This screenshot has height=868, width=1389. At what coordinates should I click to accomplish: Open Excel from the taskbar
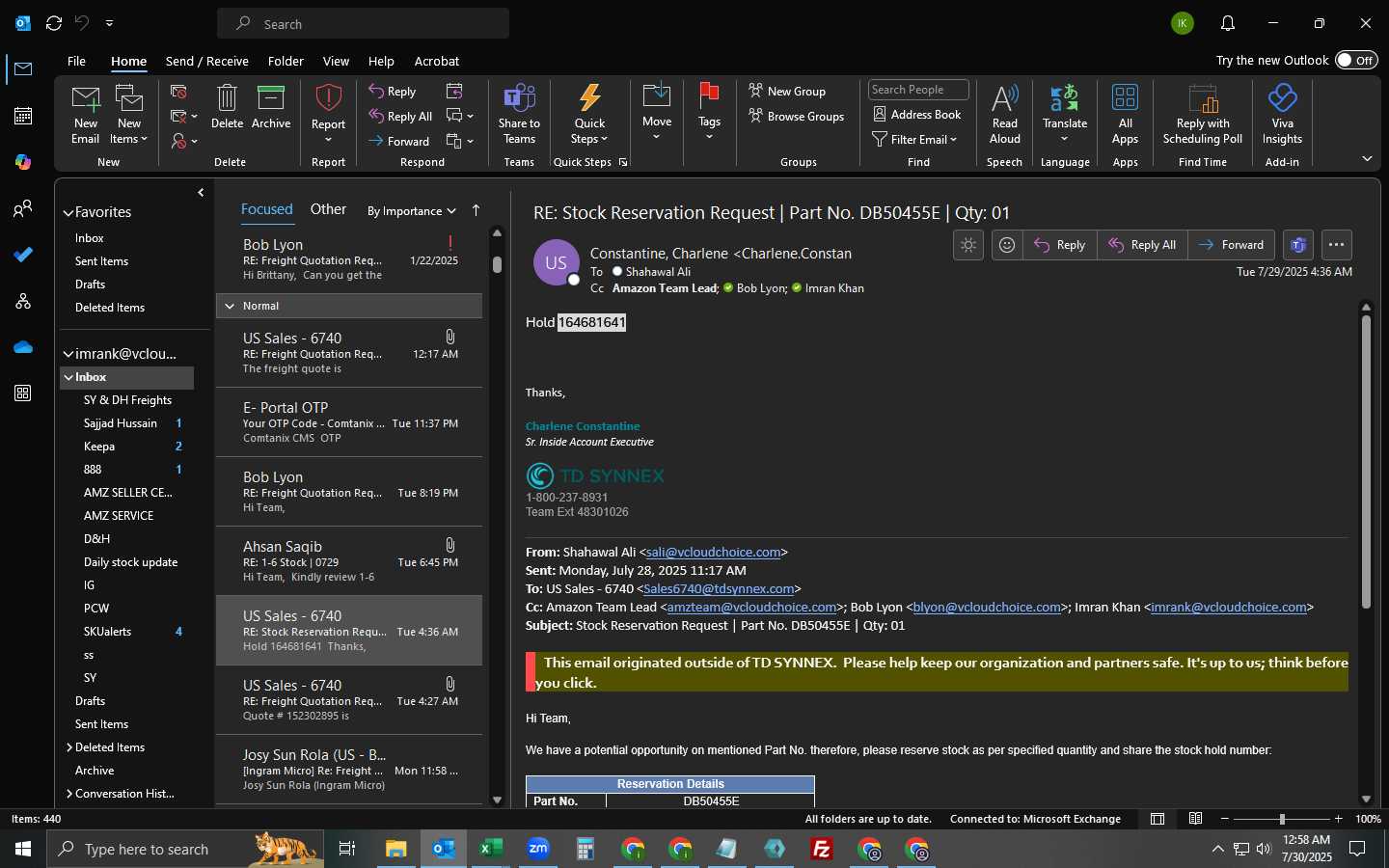[490, 849]
